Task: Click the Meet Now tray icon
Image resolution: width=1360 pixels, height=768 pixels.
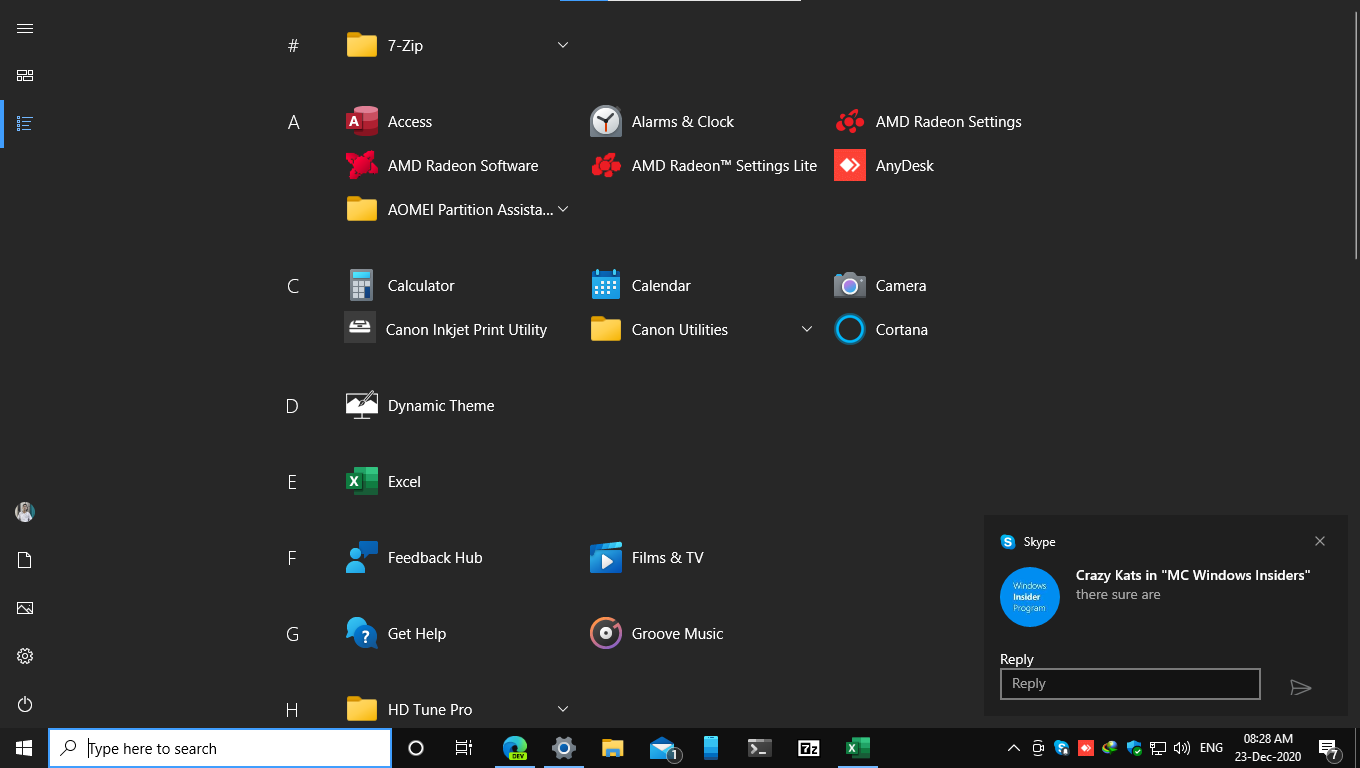Action: (1038, 748)
